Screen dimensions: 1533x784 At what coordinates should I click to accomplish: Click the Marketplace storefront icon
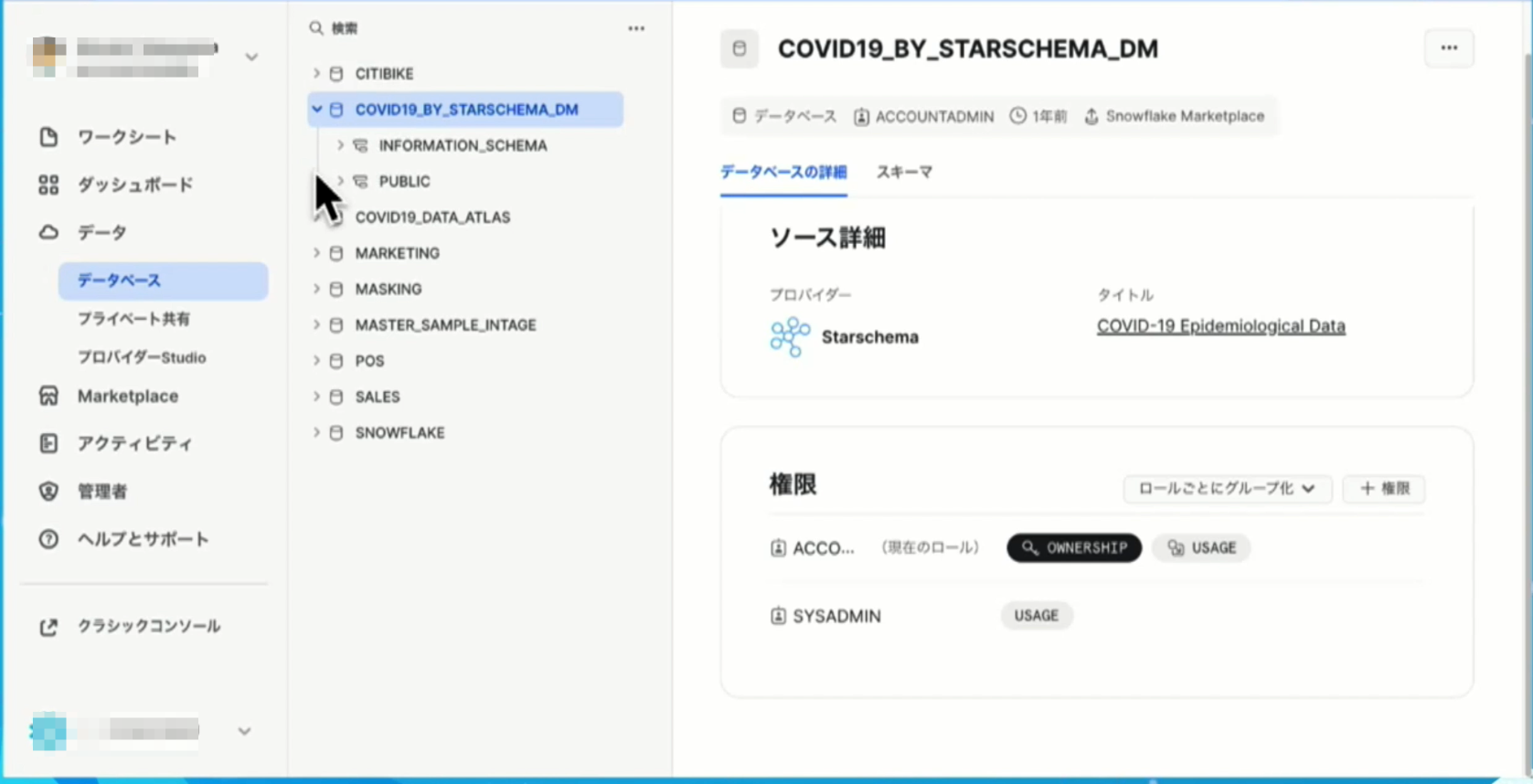48,396
